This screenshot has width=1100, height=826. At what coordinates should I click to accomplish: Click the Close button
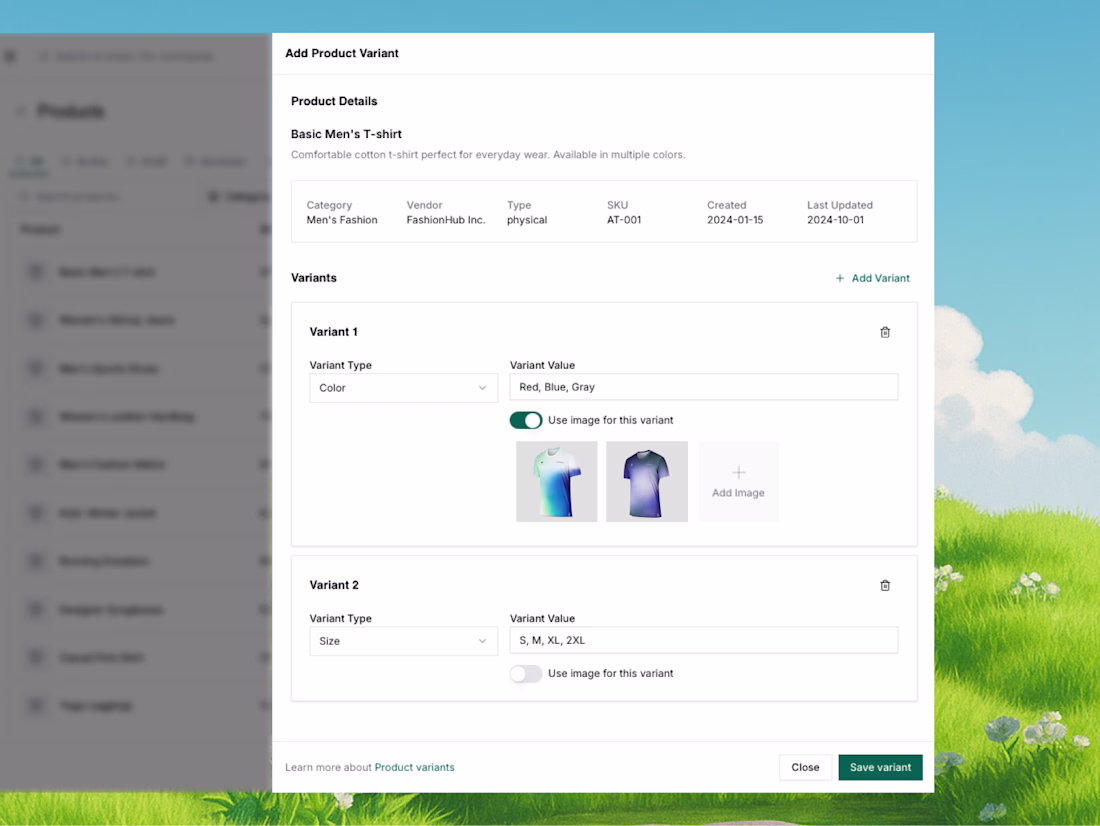[805, 767]
